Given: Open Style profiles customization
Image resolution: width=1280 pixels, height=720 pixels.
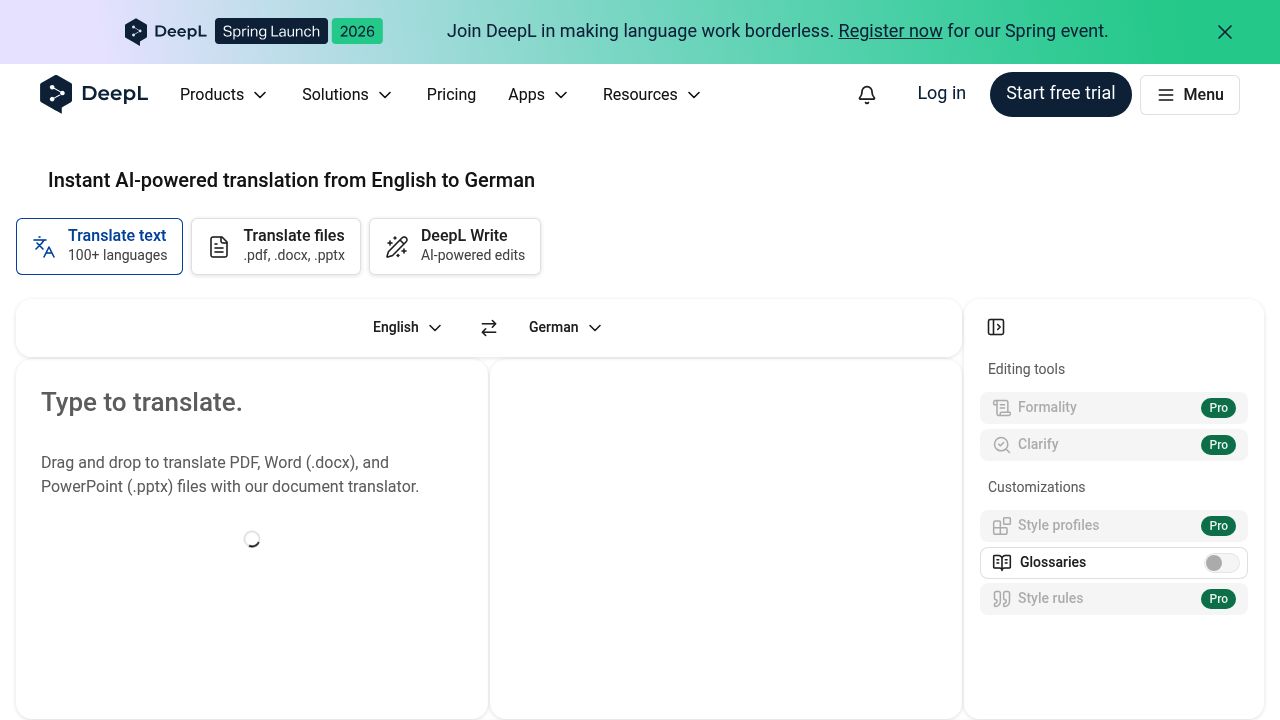Looking at the screenshot, I should (x=1114, y=525).
